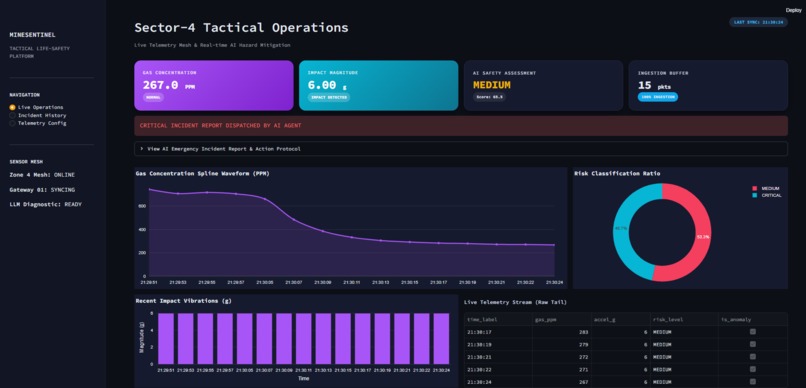This screenshot has width=806, height=388.
Task: Tick the is_anomaly checkbox for row 21:30:22
Action: tap(753, 369)
